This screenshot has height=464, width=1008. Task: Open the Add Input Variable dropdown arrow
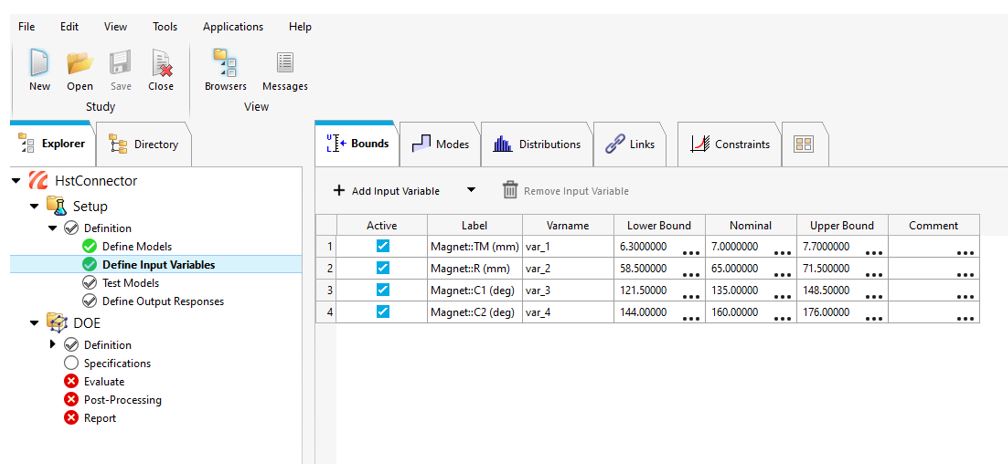[x=472, y=190]
